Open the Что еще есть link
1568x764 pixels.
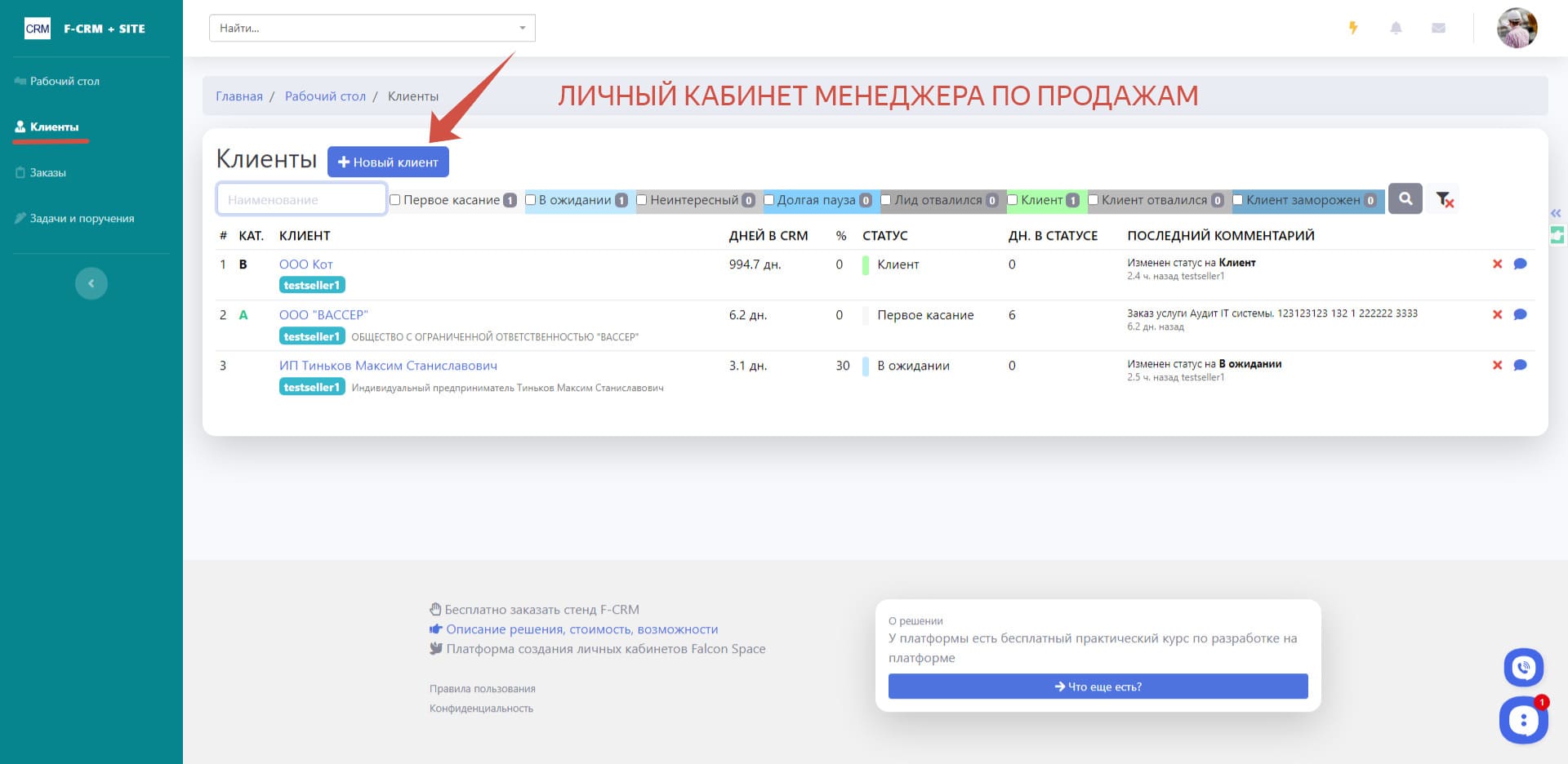pos(1098,686)
